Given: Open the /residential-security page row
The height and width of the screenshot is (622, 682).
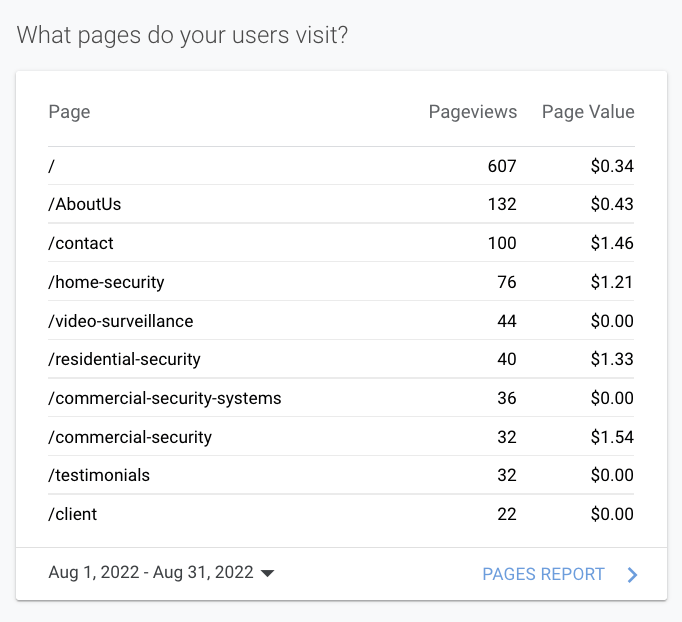Looking at the screenshot, I should point(124,359).
